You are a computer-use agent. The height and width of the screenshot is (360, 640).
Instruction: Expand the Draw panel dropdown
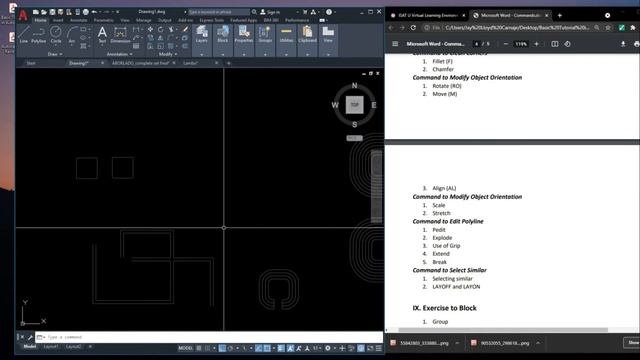click(55, 54)
